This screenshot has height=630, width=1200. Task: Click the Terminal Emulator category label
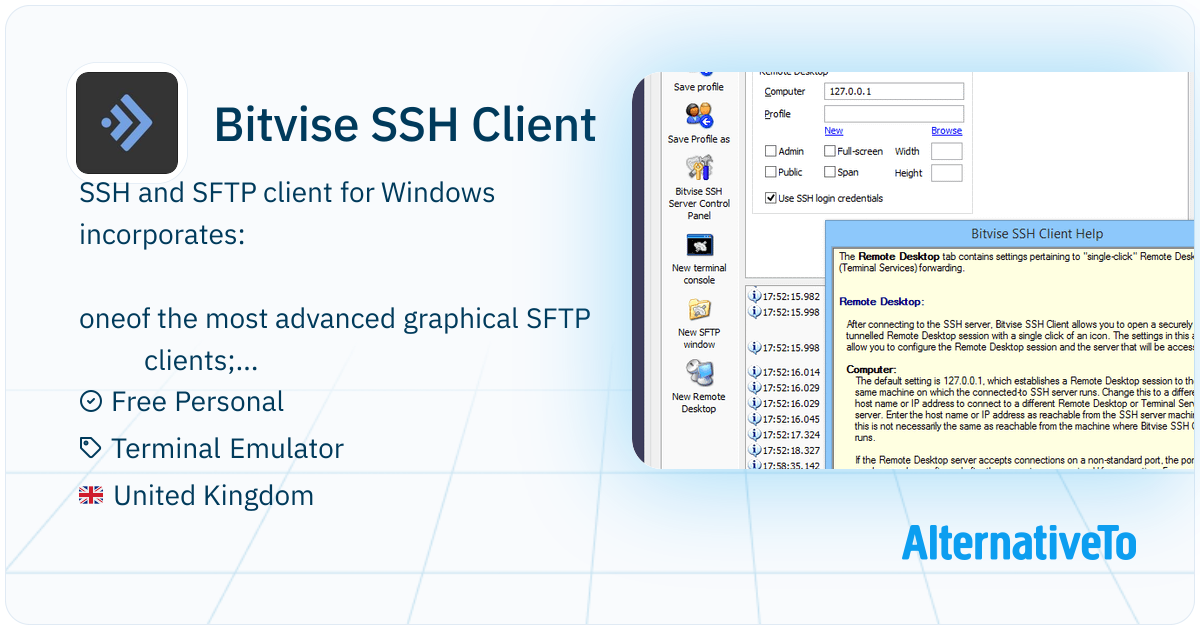coord(227,449)
